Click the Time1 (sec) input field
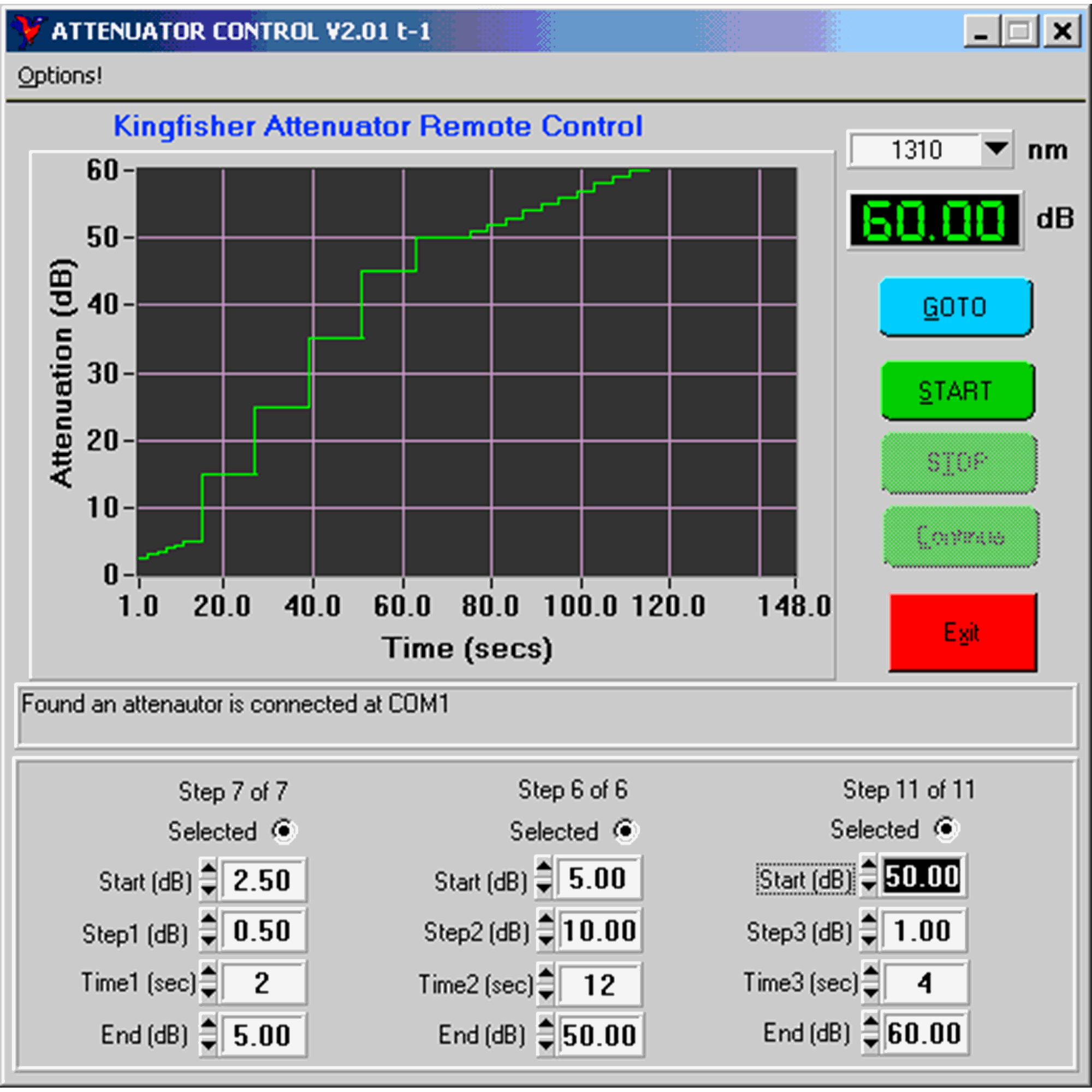Viewport: 1092px width, 1092px height. click(x=263, y=983)
